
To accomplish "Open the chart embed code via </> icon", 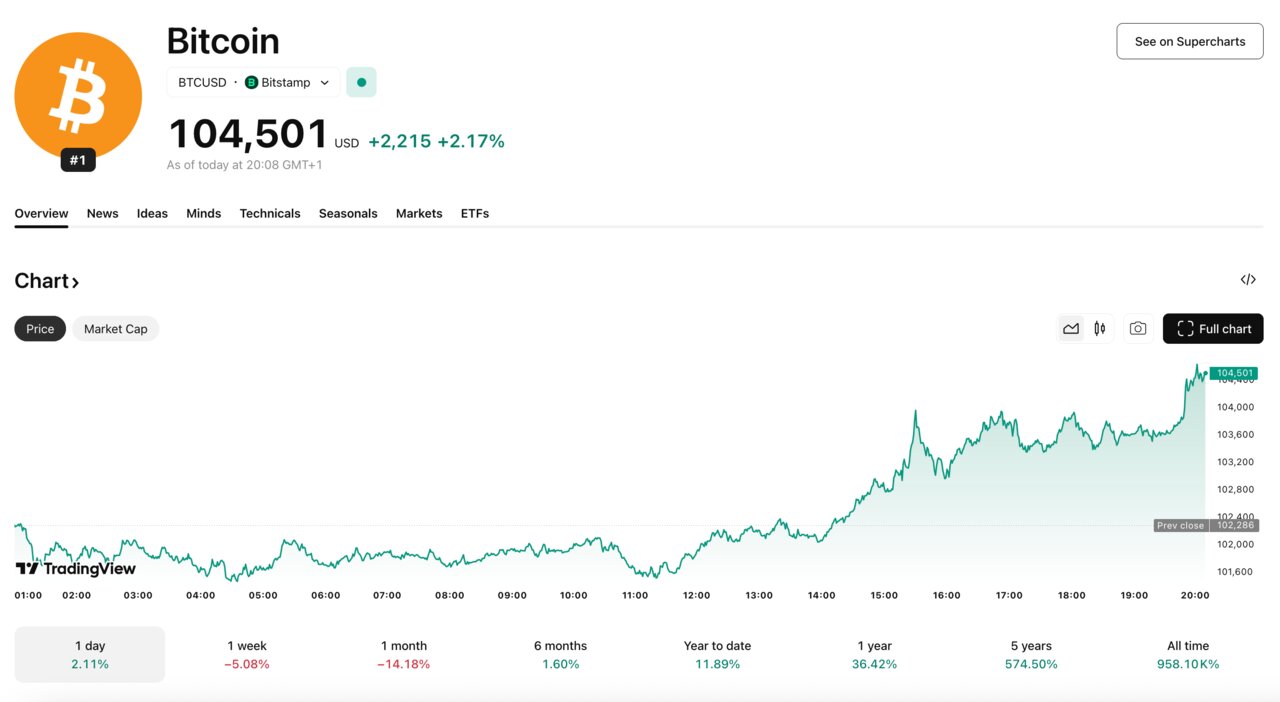I will coord(1248,279).
